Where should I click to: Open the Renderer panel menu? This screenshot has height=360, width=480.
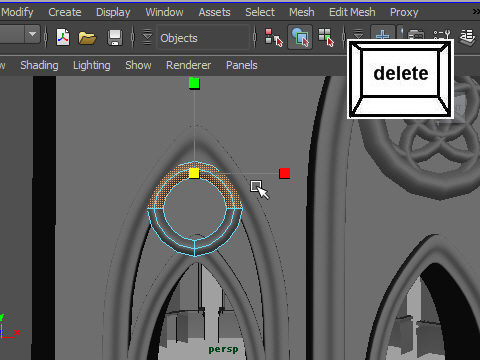188,65
